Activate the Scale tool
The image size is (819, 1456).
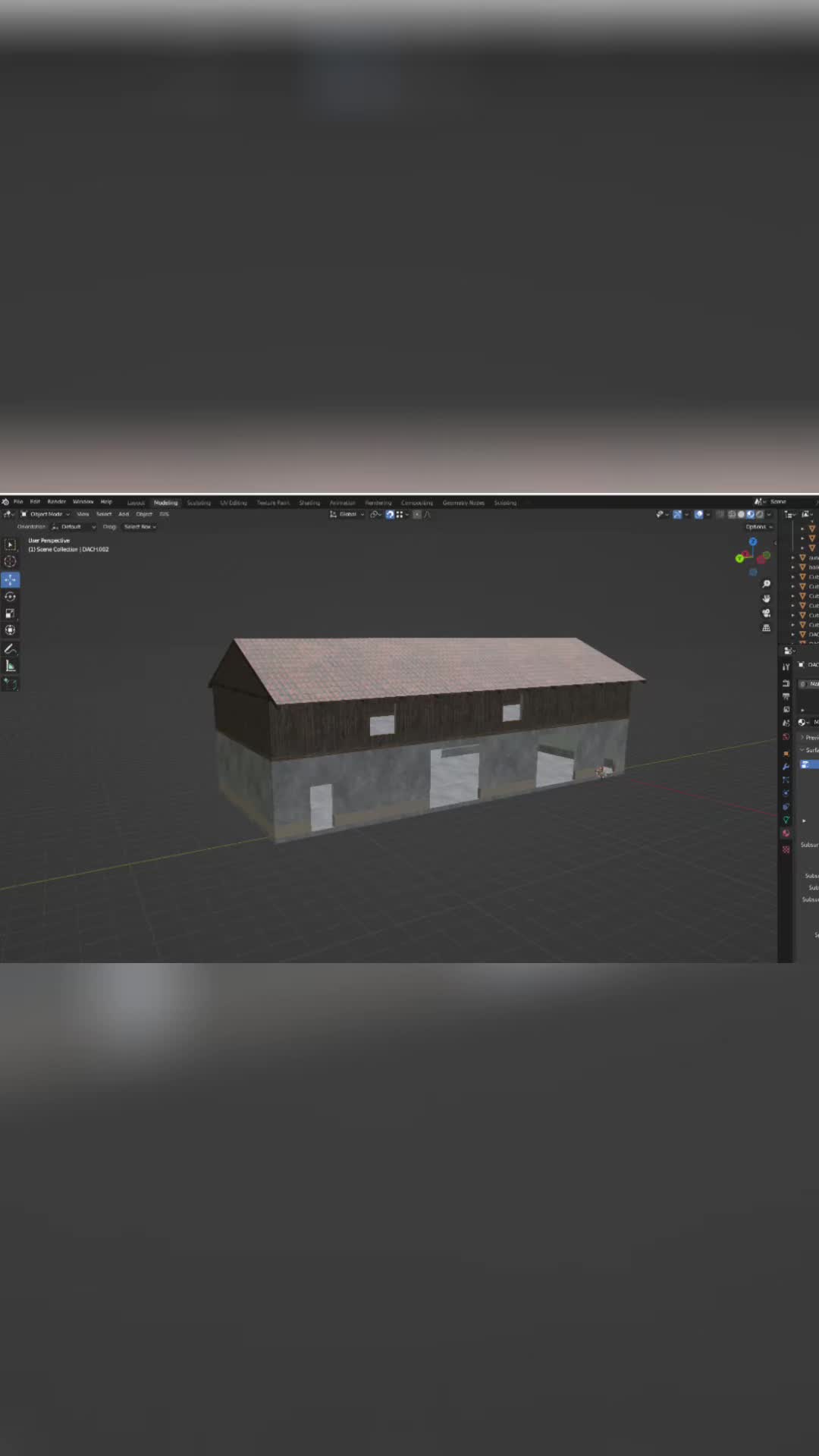[x=10, y=613]
